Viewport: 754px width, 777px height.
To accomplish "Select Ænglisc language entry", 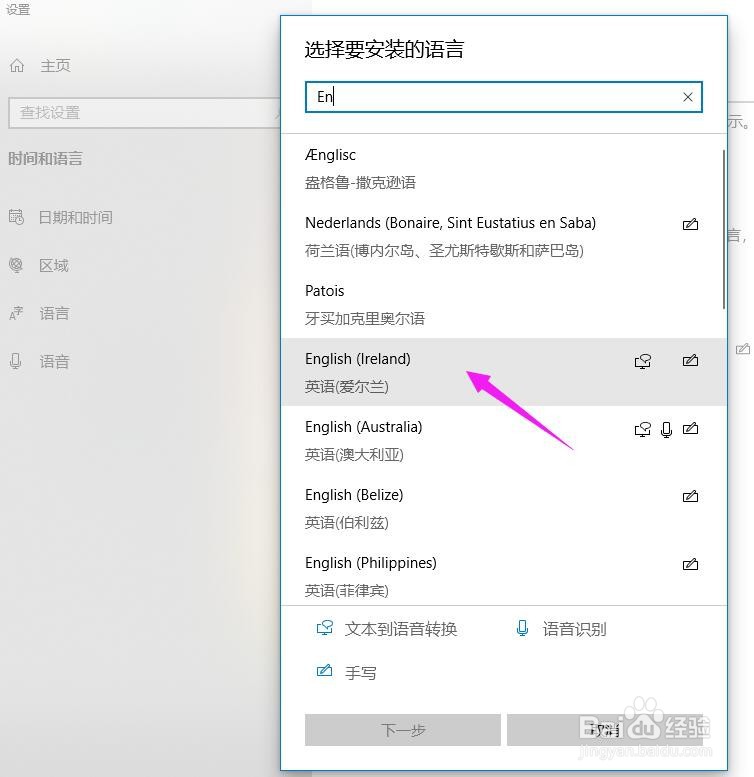I will point(503,168).
